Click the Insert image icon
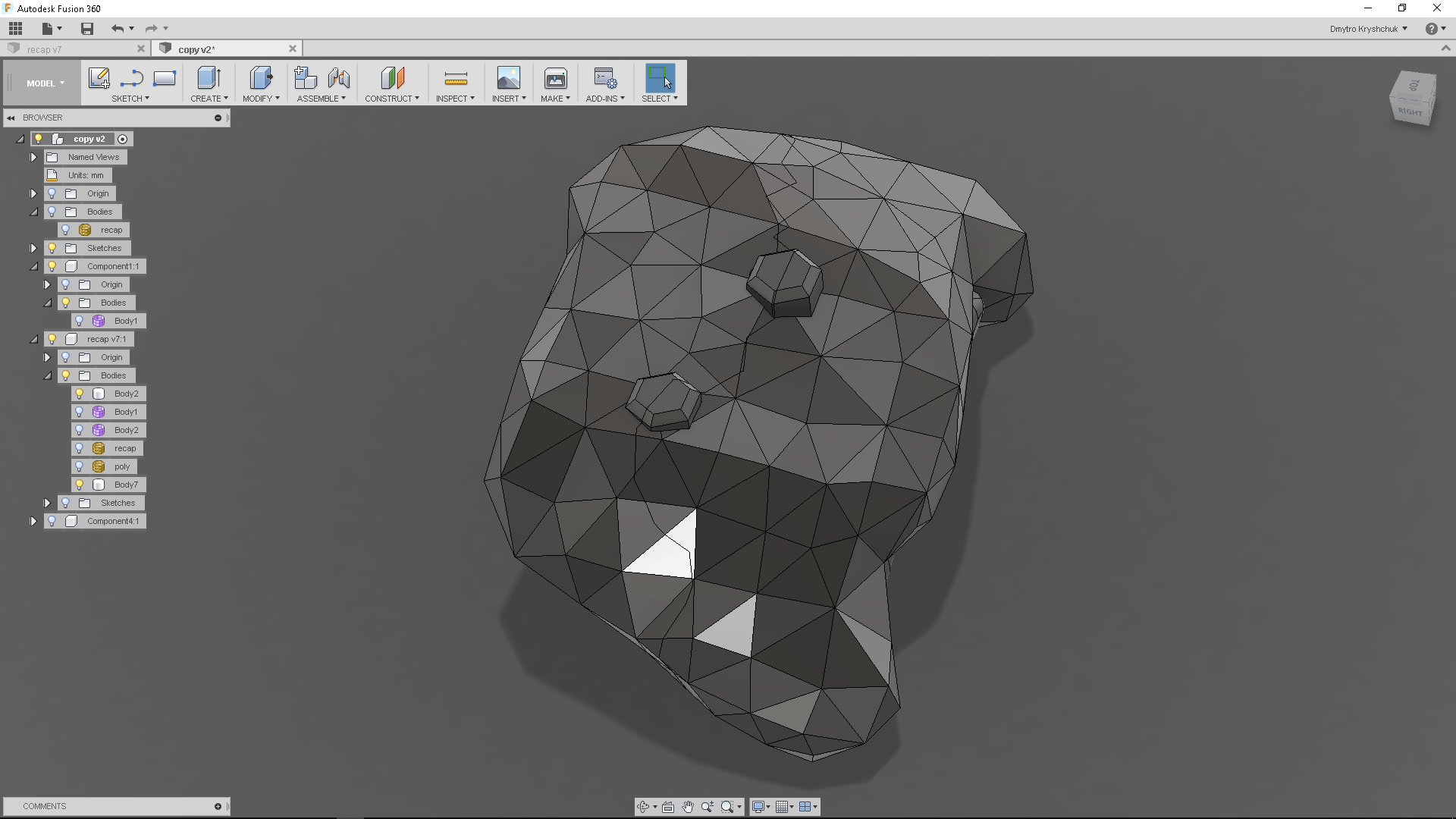This screenshot has height=819, width=1456. (x=509, y=78)
